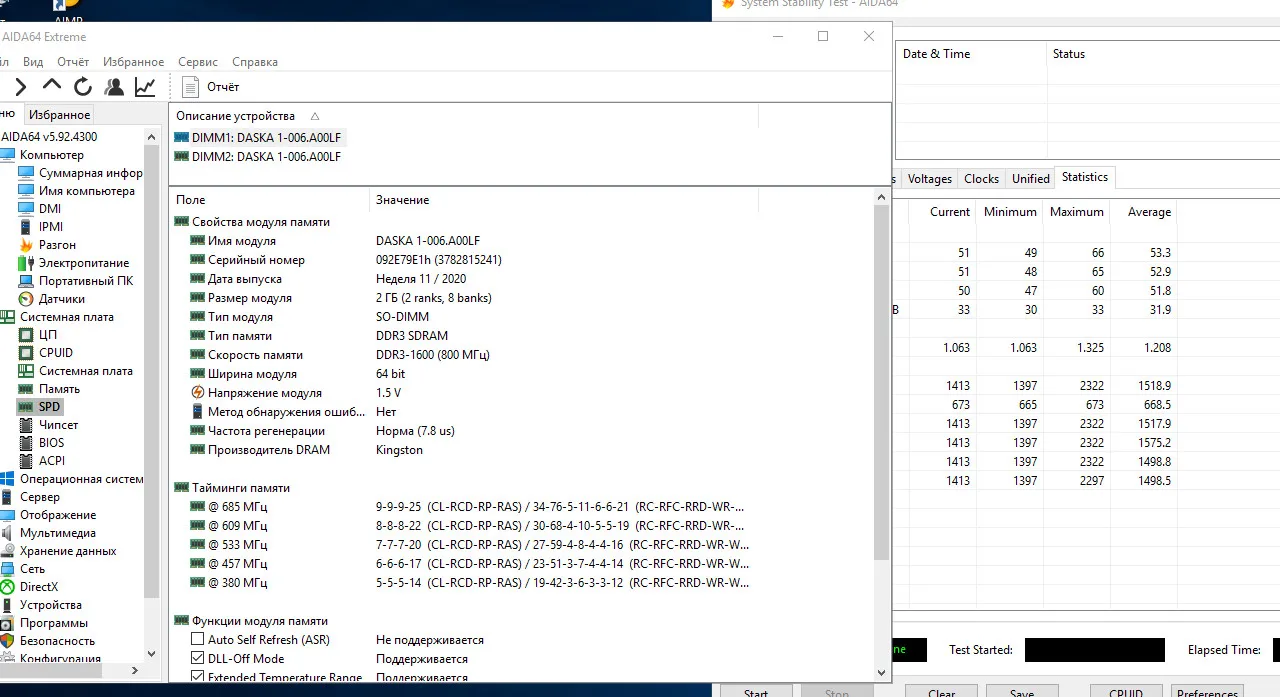Click the Save button in Stability Test
1280x697 pixels.
pyautogui.click(x=1022, y=691)
